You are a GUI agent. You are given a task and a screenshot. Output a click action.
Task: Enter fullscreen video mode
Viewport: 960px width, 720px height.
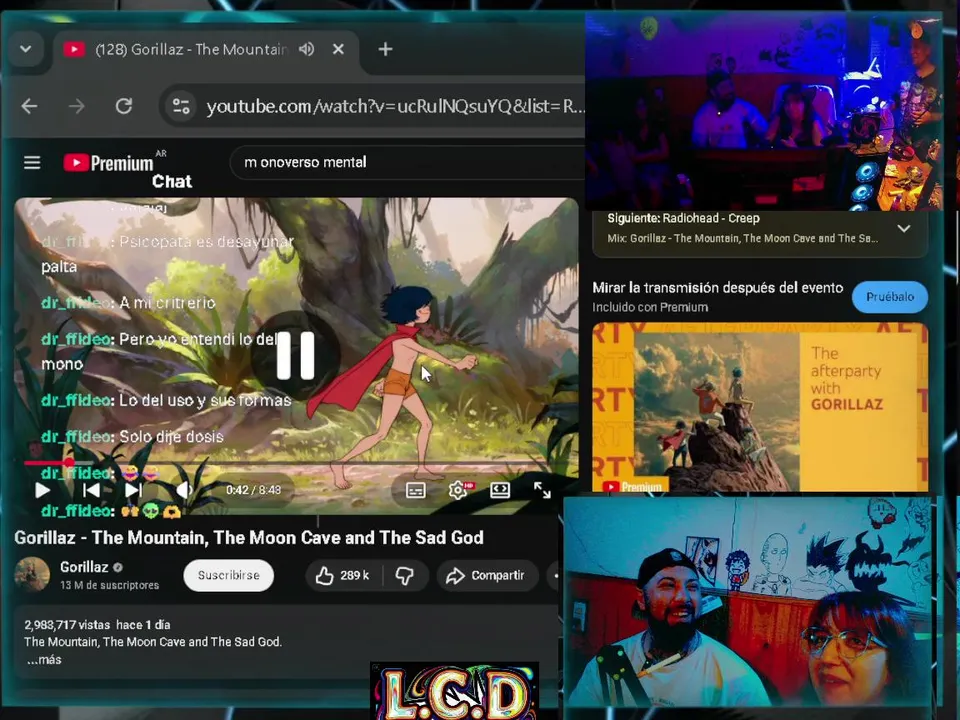pyautogui.click(x=542, y=490)
